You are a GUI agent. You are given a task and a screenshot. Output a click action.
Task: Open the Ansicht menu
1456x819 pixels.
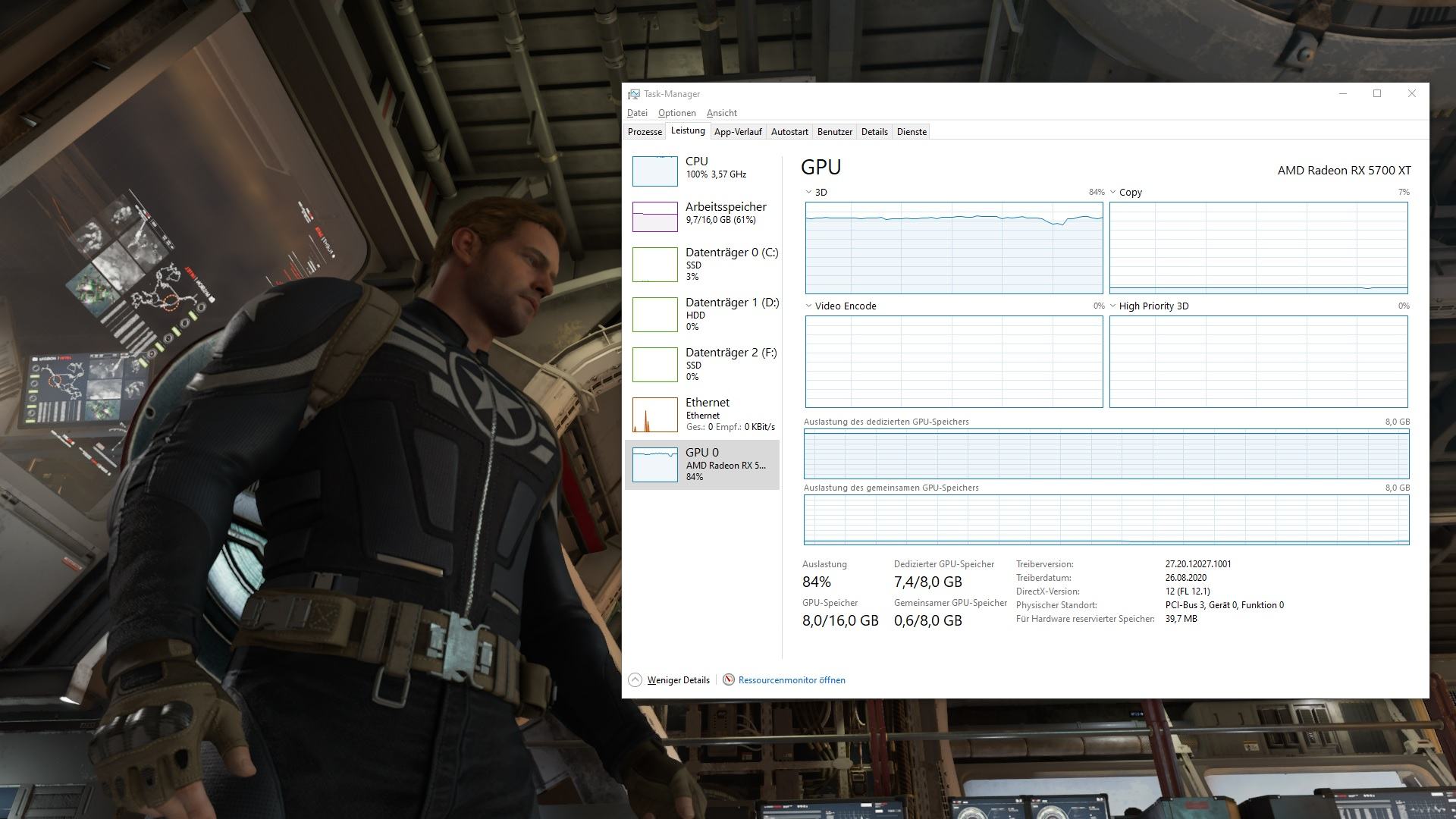[721, 113]
